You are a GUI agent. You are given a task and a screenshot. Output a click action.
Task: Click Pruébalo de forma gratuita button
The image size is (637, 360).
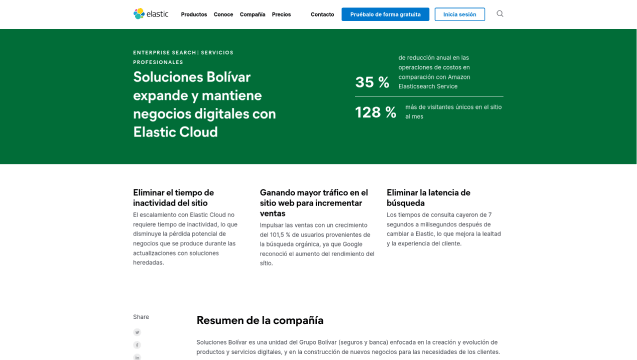tap(385, 14)
